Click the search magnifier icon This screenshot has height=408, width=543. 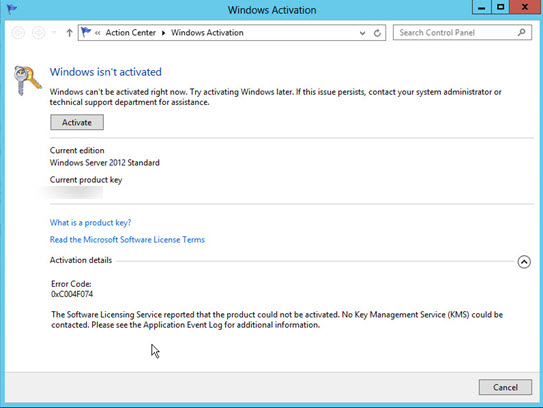[521, 33]
